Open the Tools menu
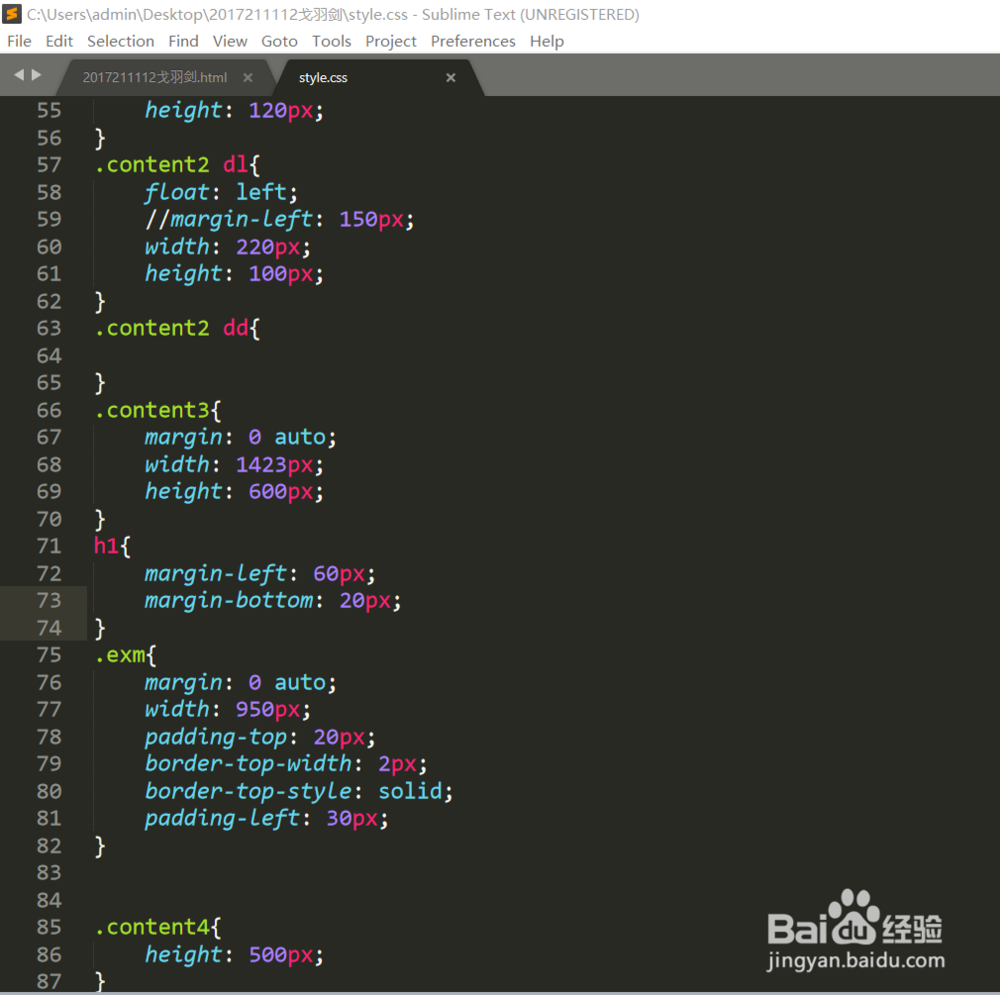Viewport: 1000px width, 995px height. click(x=332, y=41)
